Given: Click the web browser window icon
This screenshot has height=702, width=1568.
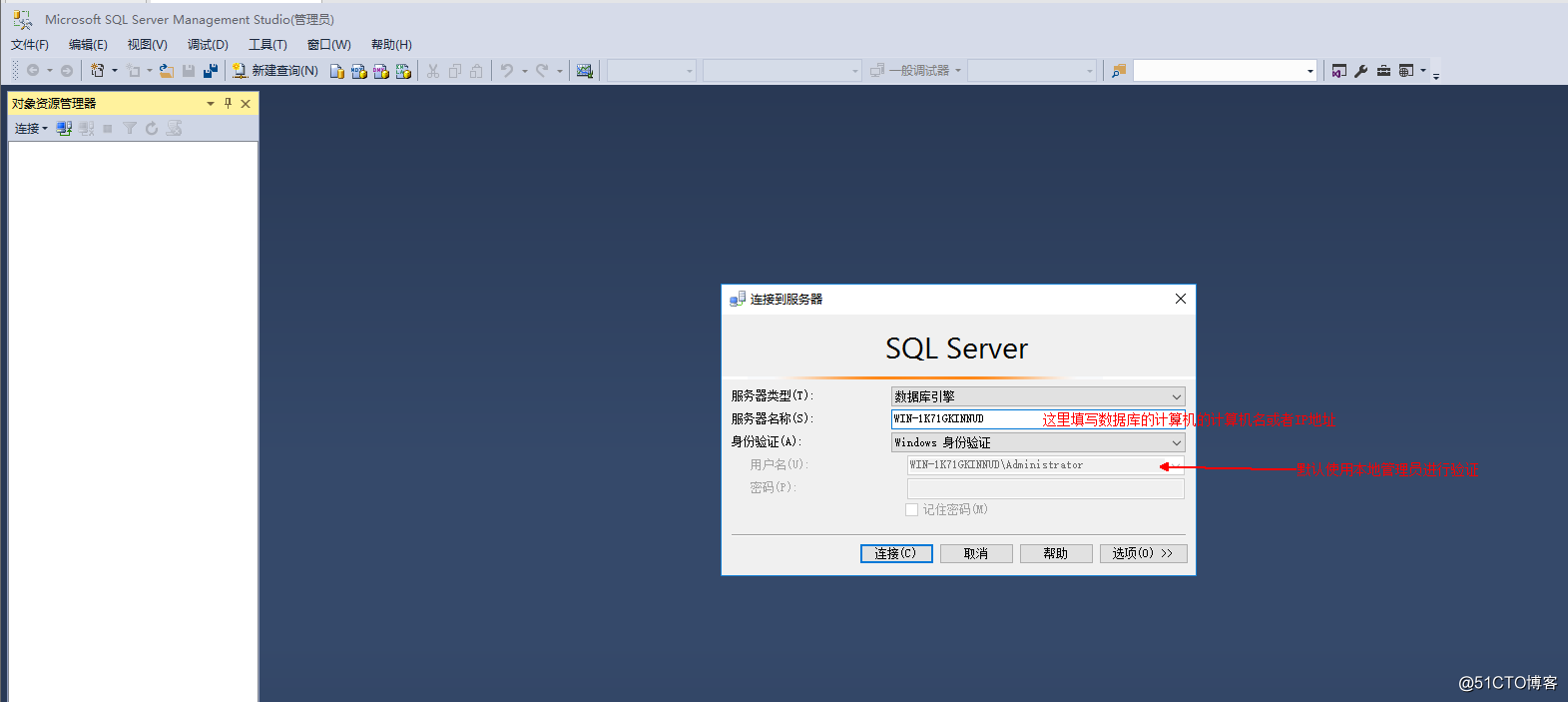Looking at the screenshot, I should (1405, 71).
